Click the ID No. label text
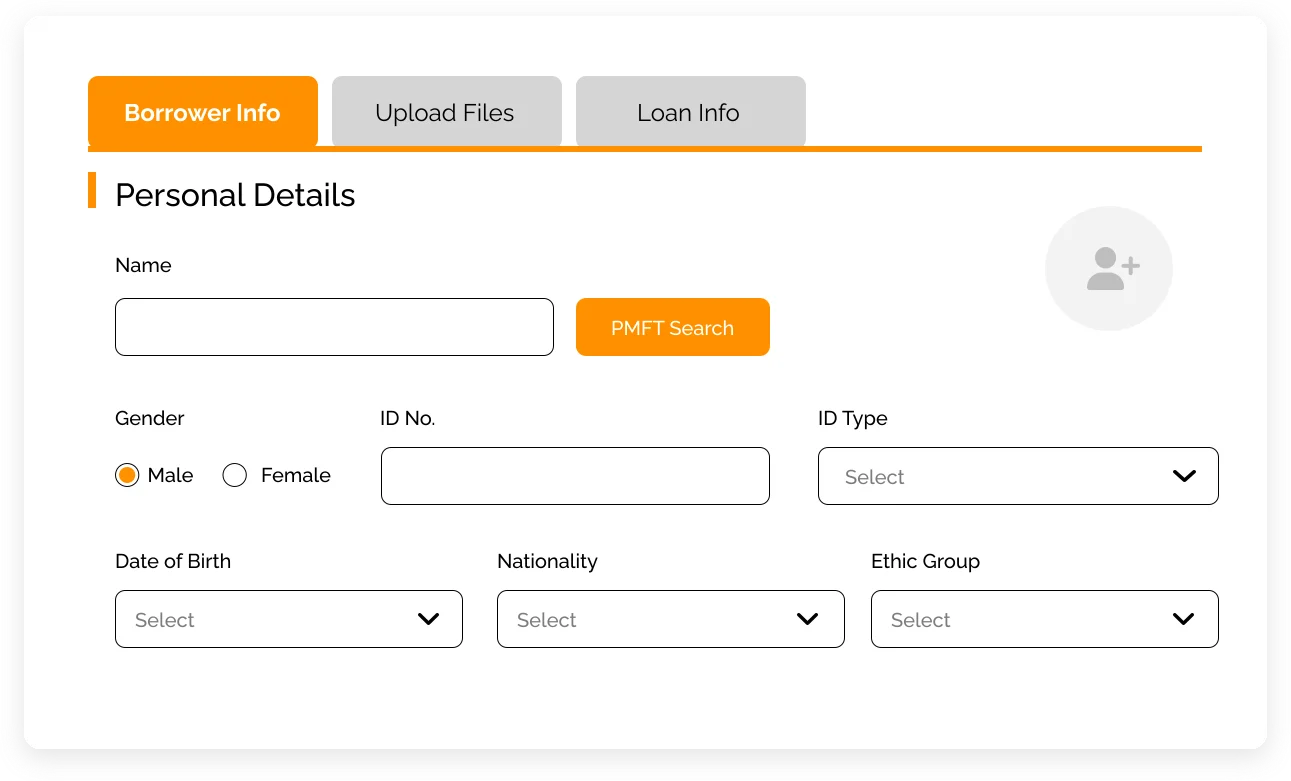This screenshot has height=781, width=1291. [x=407, y=418]
